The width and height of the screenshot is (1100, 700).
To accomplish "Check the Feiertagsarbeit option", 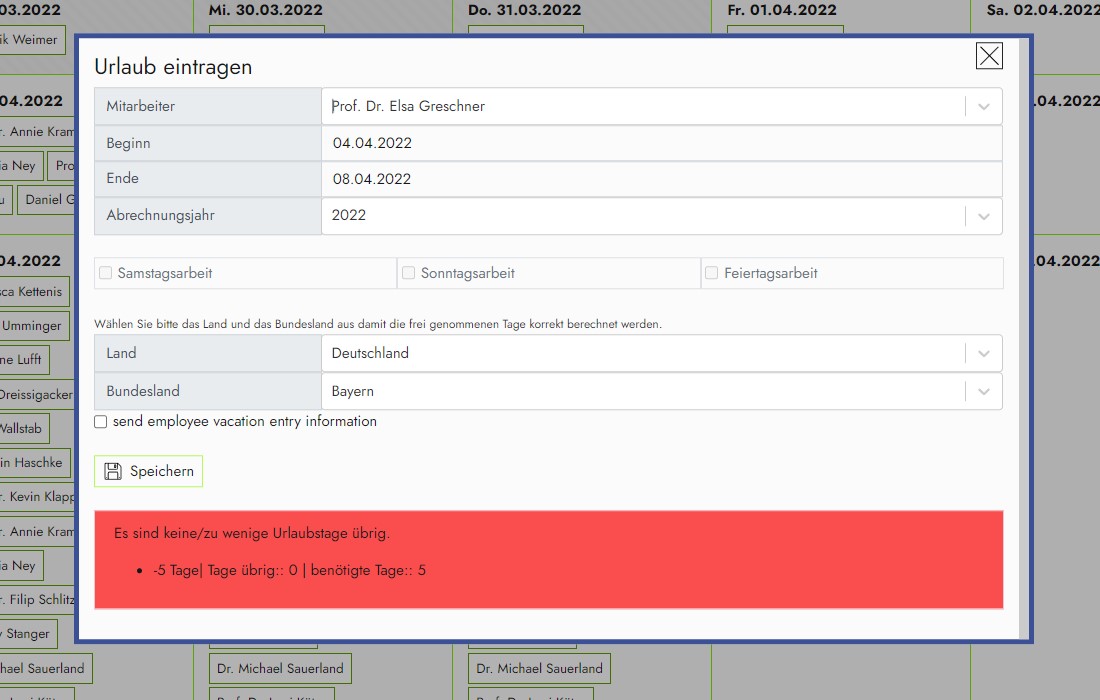I will pos(711,273).
